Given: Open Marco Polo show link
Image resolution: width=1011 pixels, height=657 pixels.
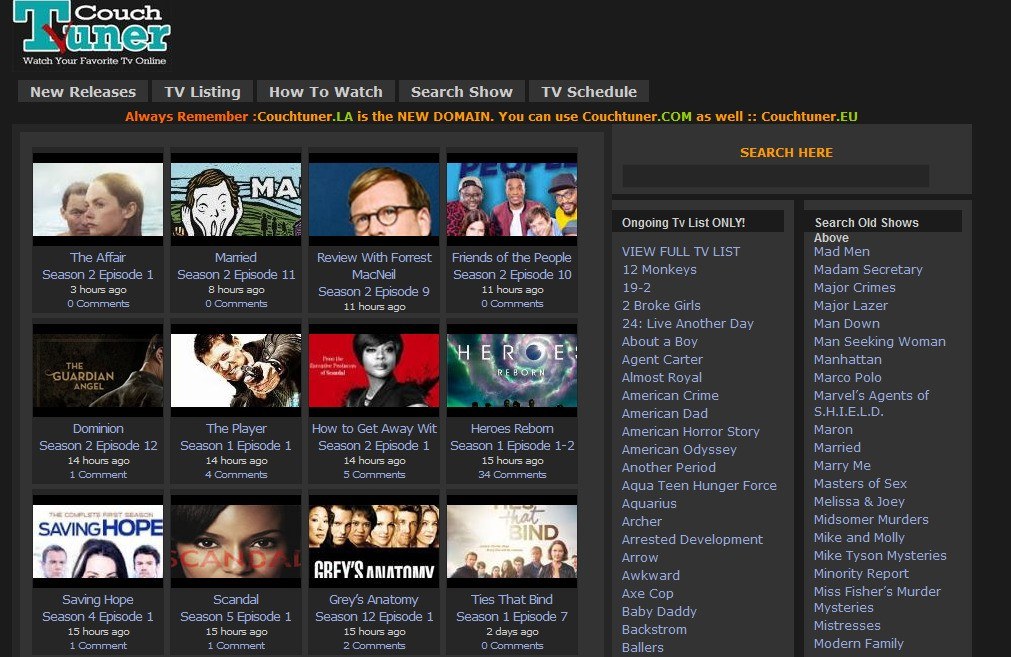Looking at the screenshot, I should 847,378.
